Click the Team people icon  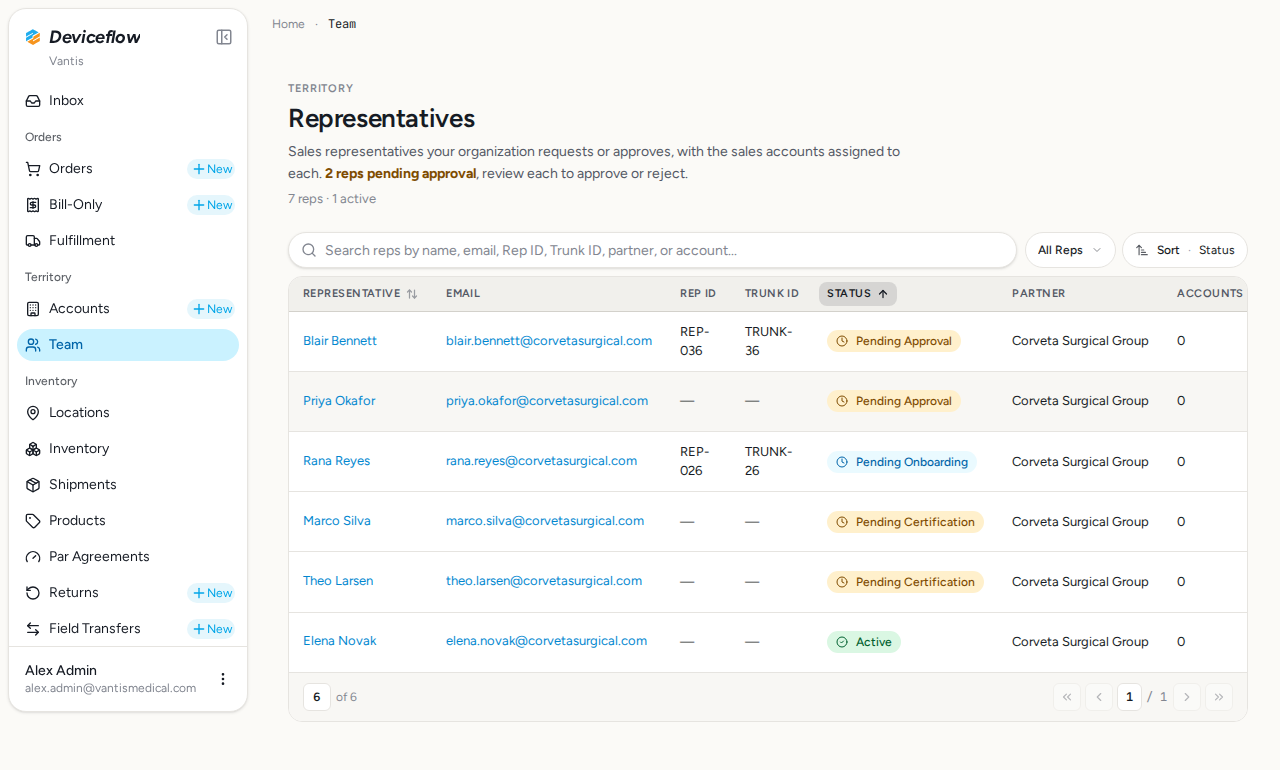33,345
